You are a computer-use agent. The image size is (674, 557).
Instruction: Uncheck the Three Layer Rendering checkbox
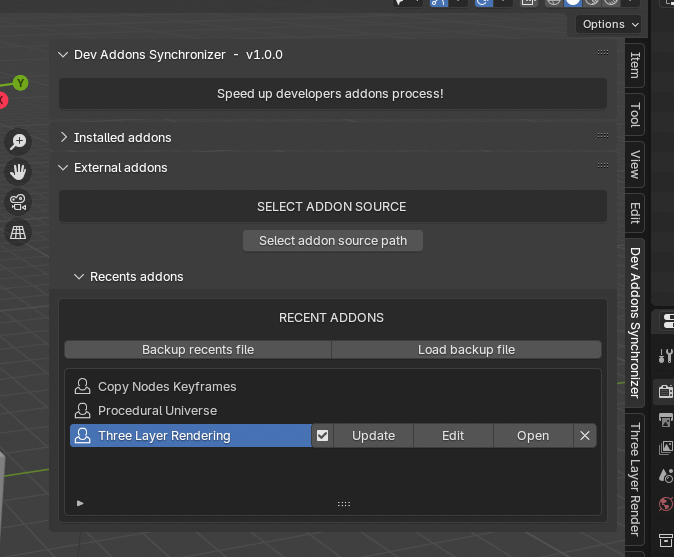(322, 436)
